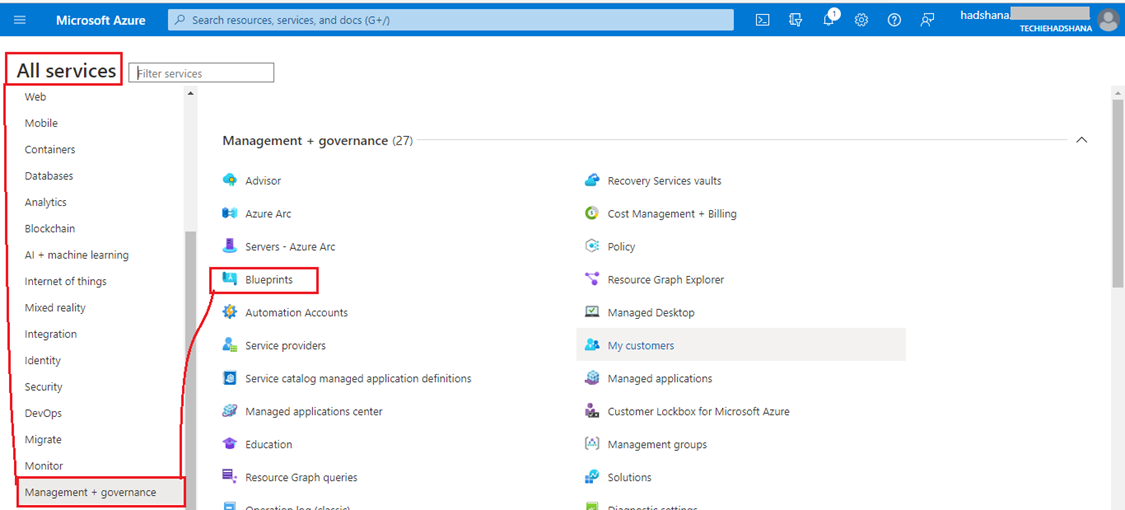Open the Automation Accounts link
This screenshot has height=510, width=1125.
pyautogui.click(x=296, y=312)
